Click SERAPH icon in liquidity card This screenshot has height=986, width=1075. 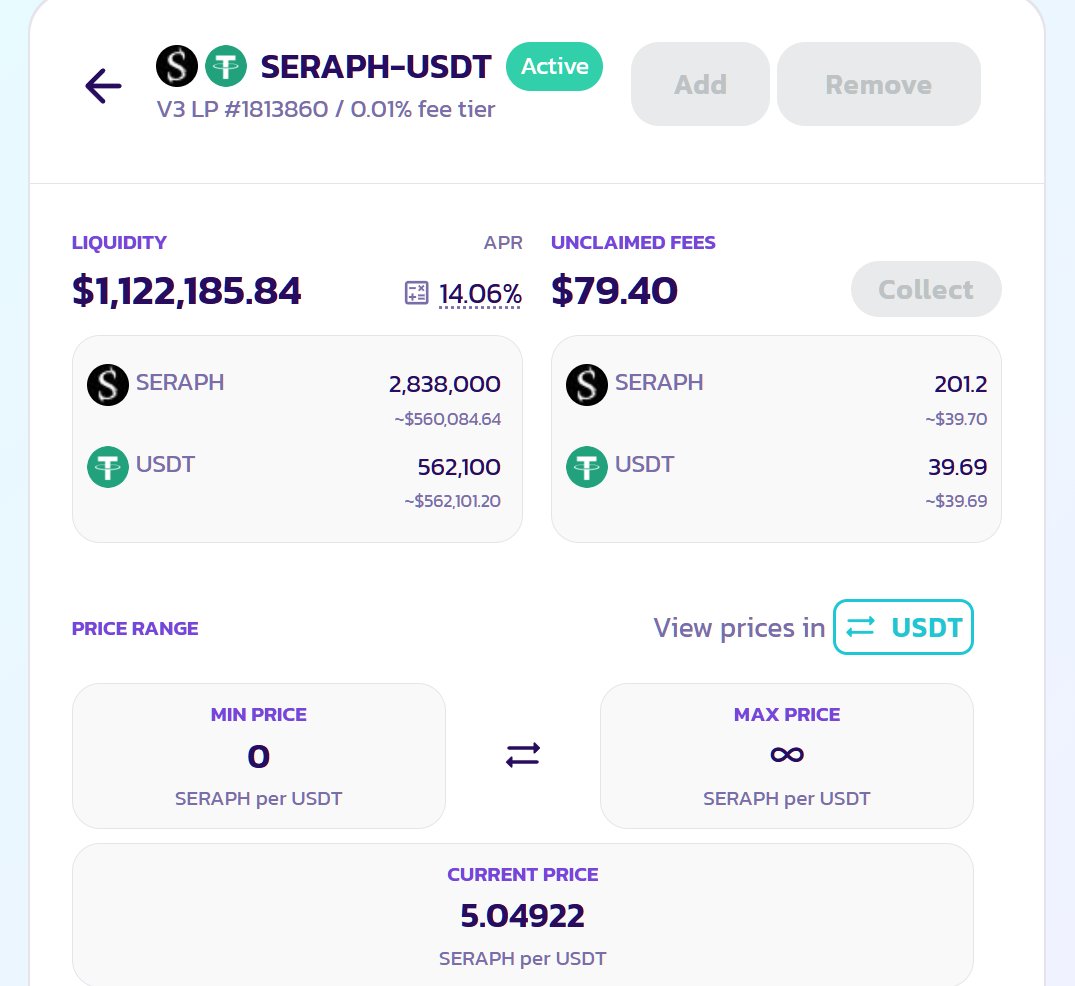click(x=108, y=385)
